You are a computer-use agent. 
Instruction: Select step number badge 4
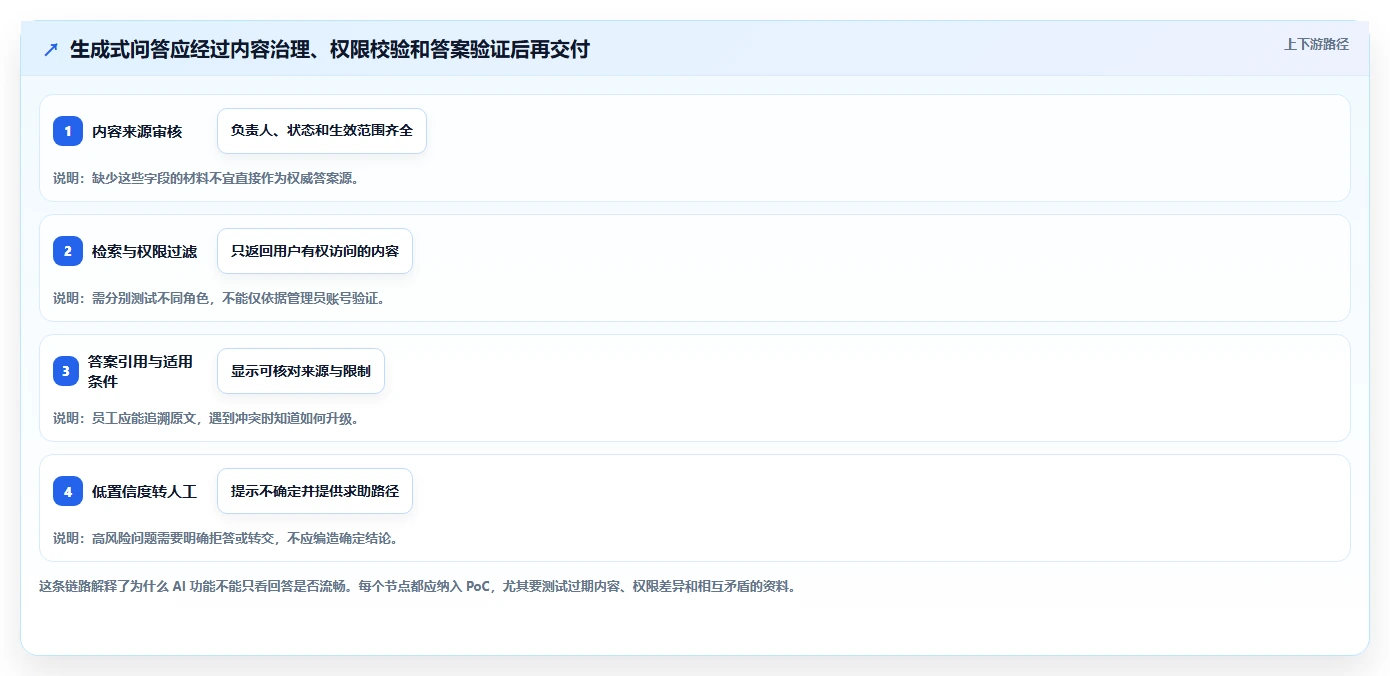68,491
